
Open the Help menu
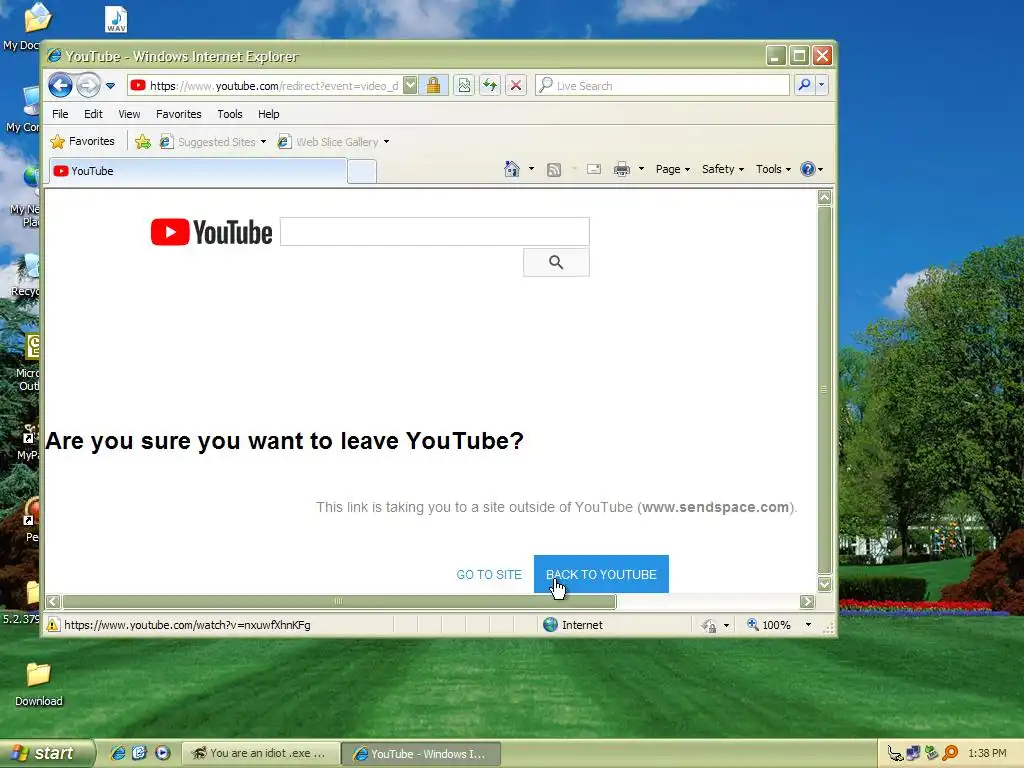click(268, 114)
